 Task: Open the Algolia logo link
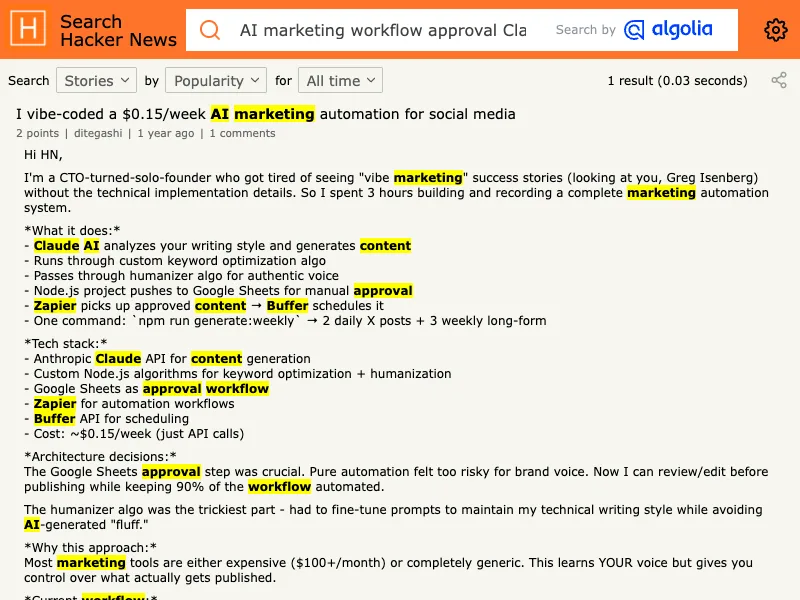click(668, 30)
